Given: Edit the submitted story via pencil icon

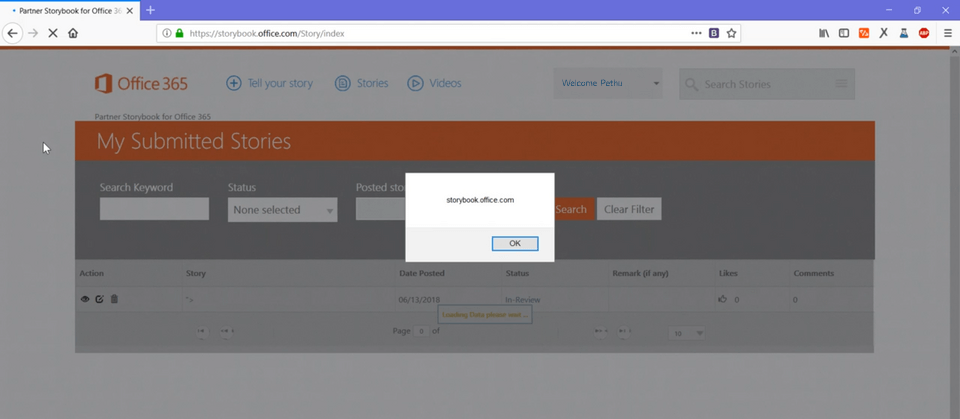Looking at the screenshot, I should coord(99,299).
